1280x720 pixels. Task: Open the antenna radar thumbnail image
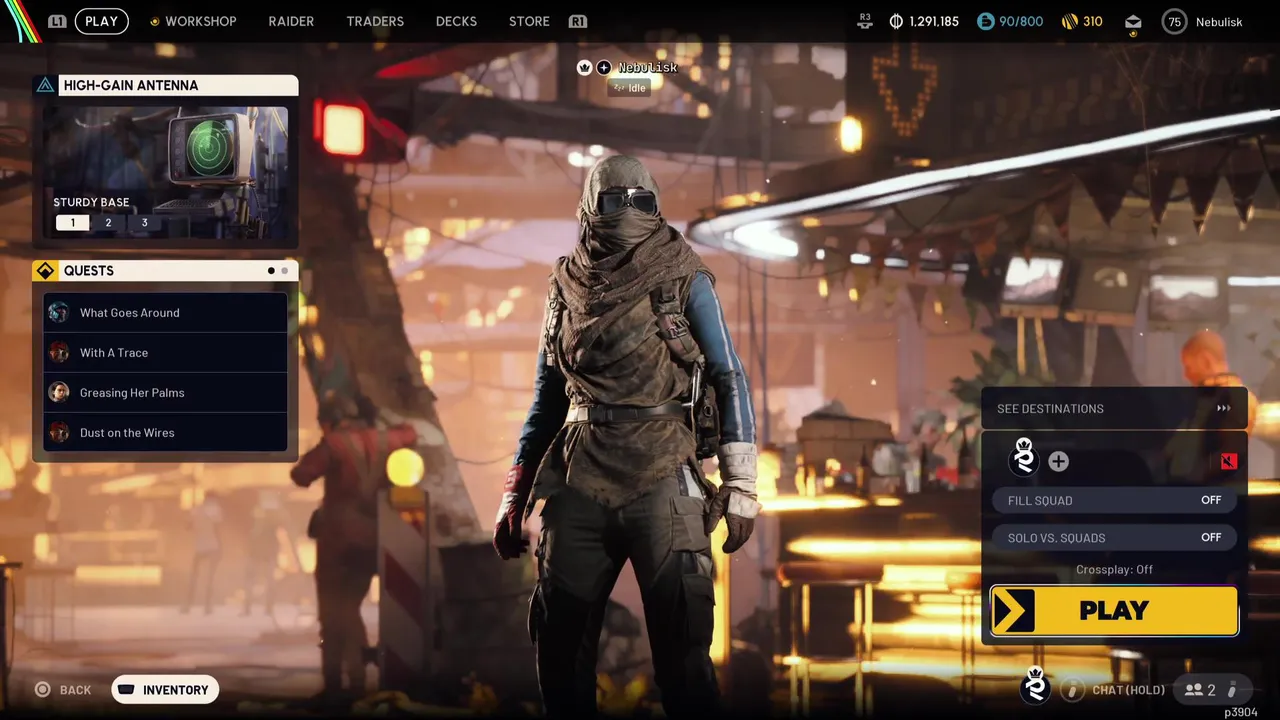pyautogui.click(x=166, y=172)
